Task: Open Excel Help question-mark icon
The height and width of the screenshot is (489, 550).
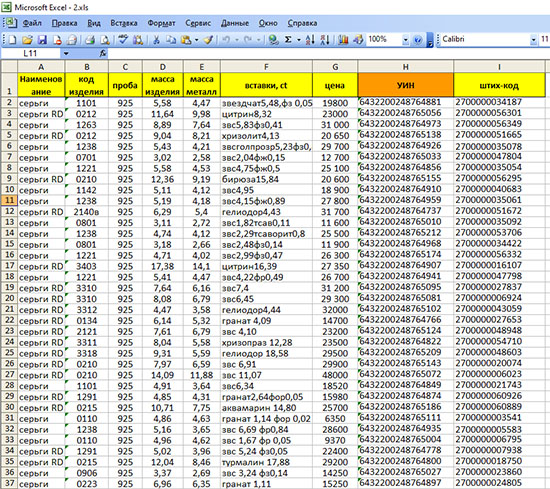Action: click(x=417, y=40)
